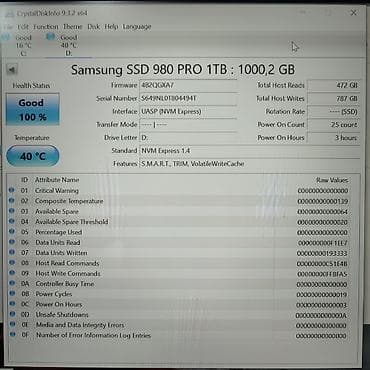370x370 pixels.
Task: Click the Raw Values column header
Action: [332, 180]
